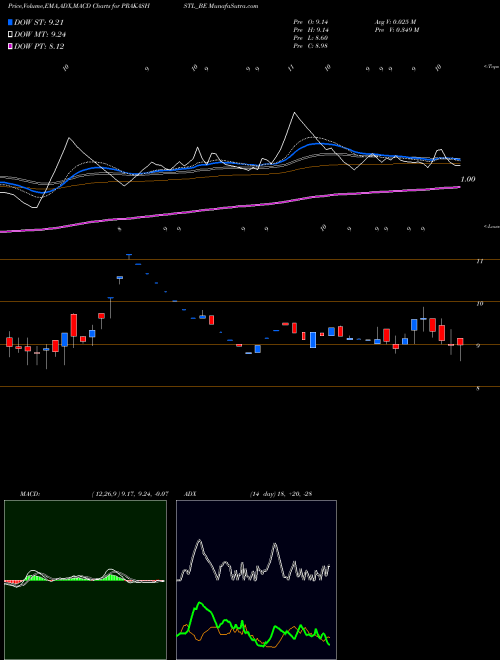
Task: Click the price axis label '8'
Action: [x=478, y=389]
